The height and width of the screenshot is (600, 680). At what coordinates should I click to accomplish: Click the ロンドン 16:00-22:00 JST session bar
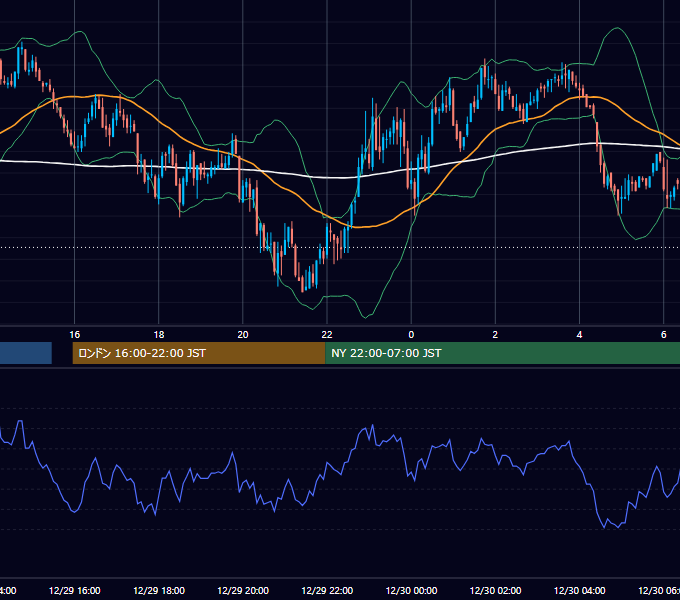coord(199,353)
